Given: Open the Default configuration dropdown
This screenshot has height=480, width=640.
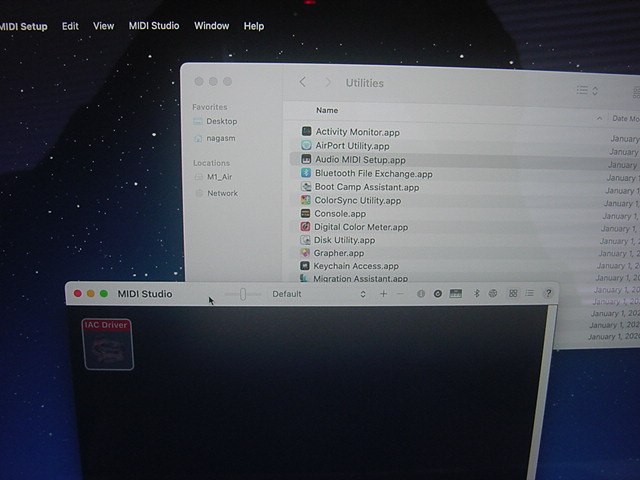Looking at the screenshot, I should tap(319, 294).
